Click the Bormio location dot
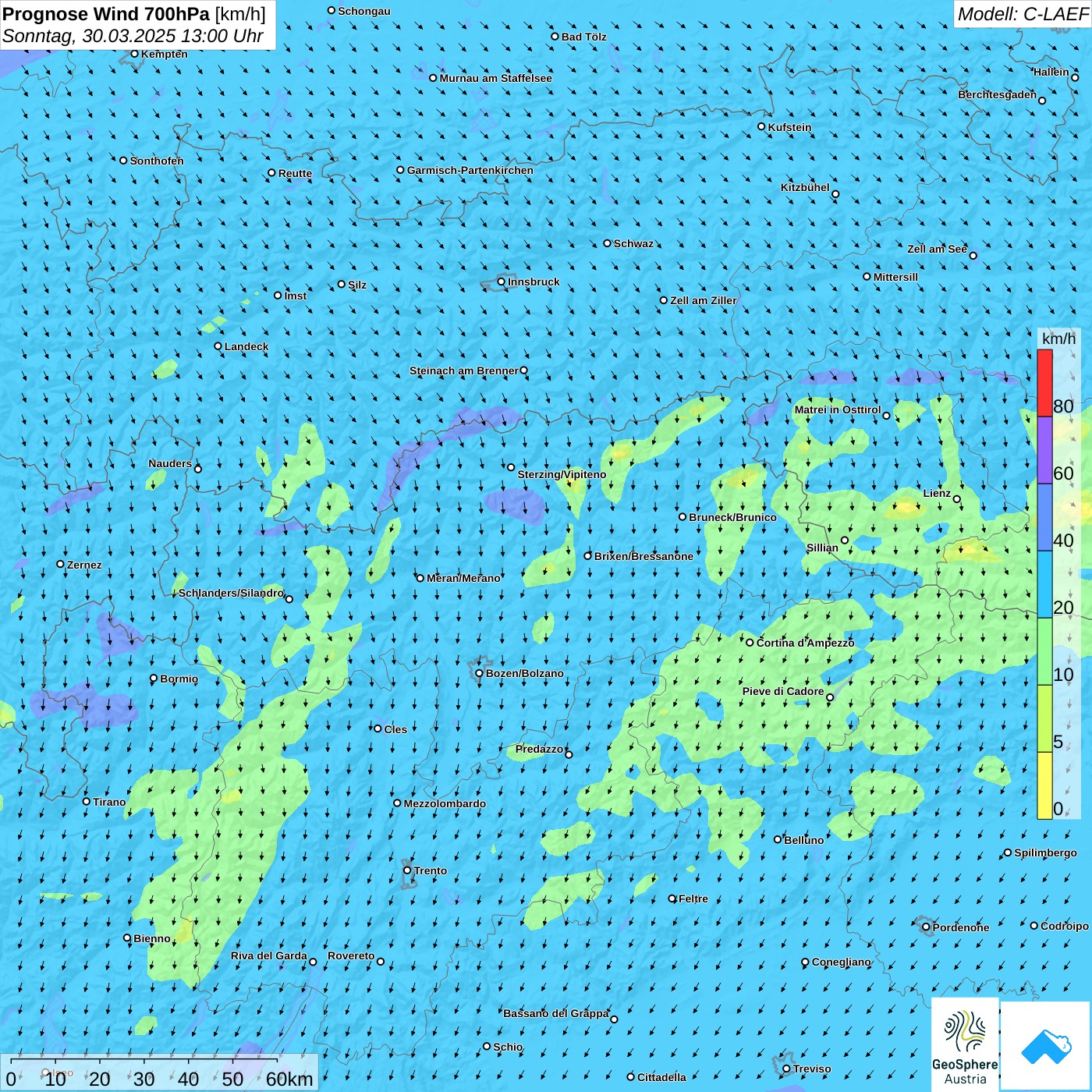The width and height of the screenshot is (1092, 1092). [154, 679]
